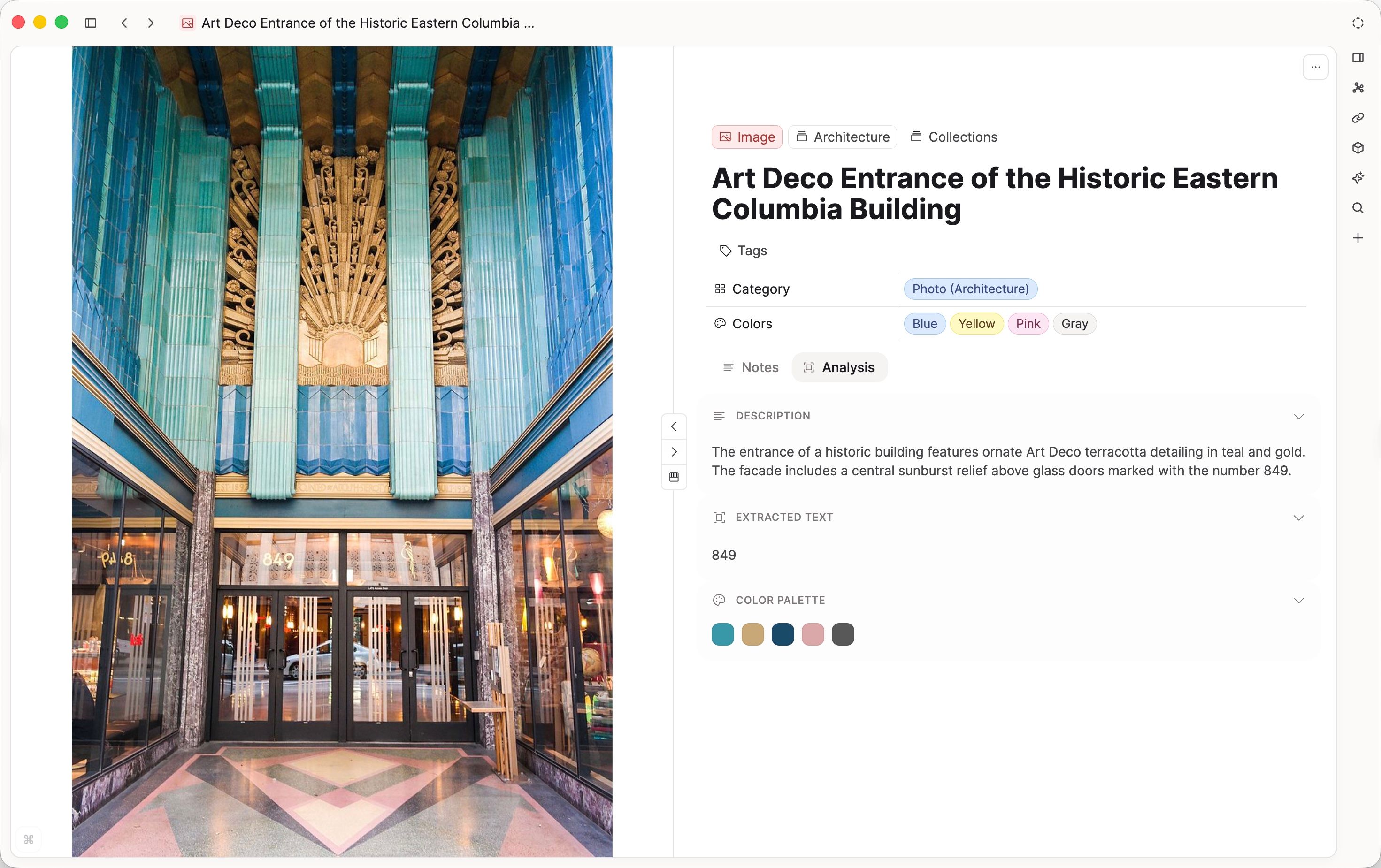This screenshot has width=1381, height=868.
Task: Open the three-dots more options button
Action: [1315, 67]
